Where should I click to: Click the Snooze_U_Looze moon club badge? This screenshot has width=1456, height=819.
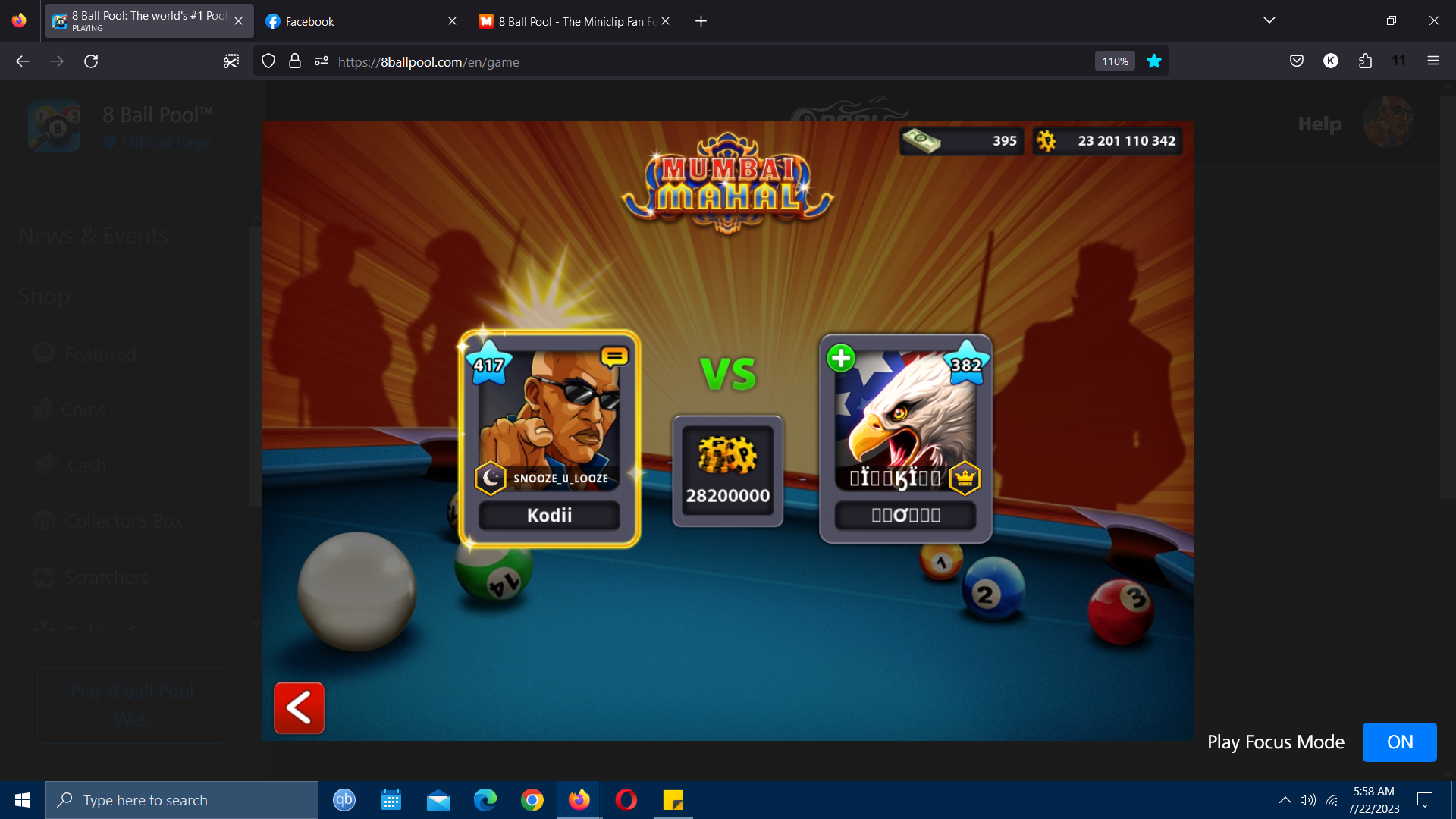pos(491,478)
